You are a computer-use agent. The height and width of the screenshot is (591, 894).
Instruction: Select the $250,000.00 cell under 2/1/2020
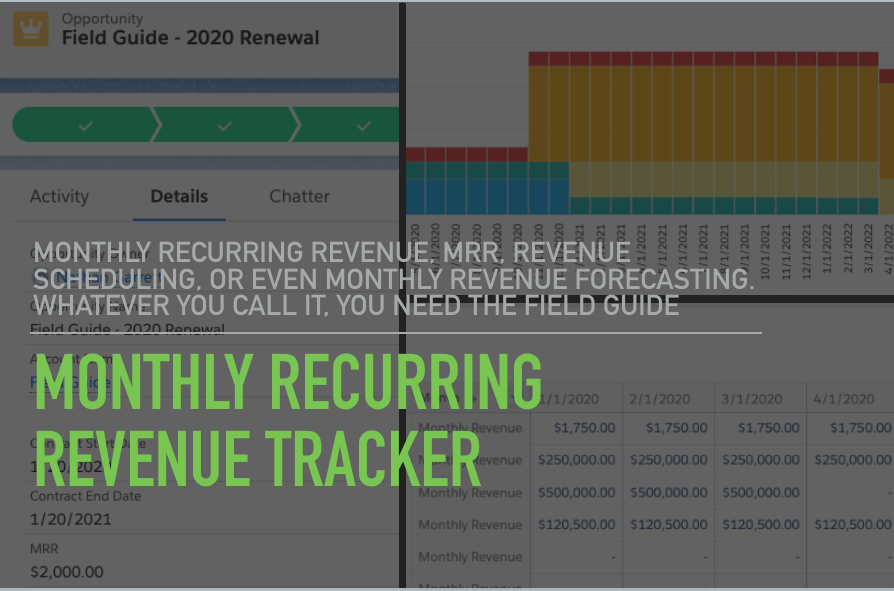click(x=668, y=460)
